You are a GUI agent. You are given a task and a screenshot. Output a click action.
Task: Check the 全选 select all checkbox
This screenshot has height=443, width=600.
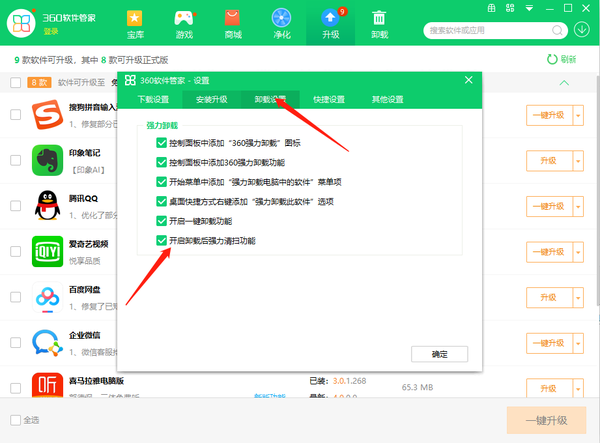[15, 420]
